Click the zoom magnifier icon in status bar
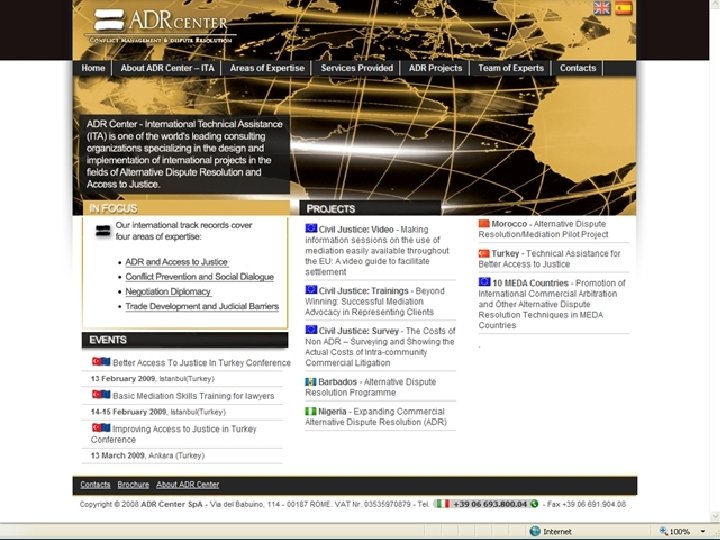The height and width of the screenshot is (540, 720). [664, 531]
